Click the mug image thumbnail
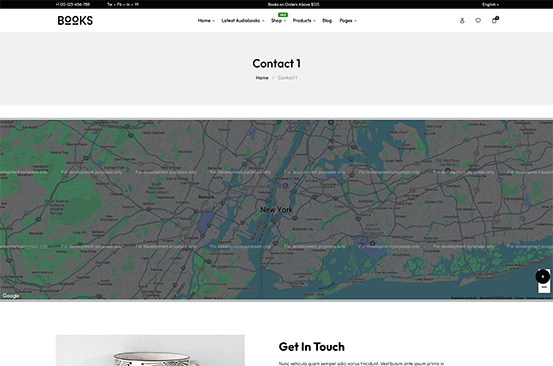Screen dimensions: 553x366 click(150, 350)
